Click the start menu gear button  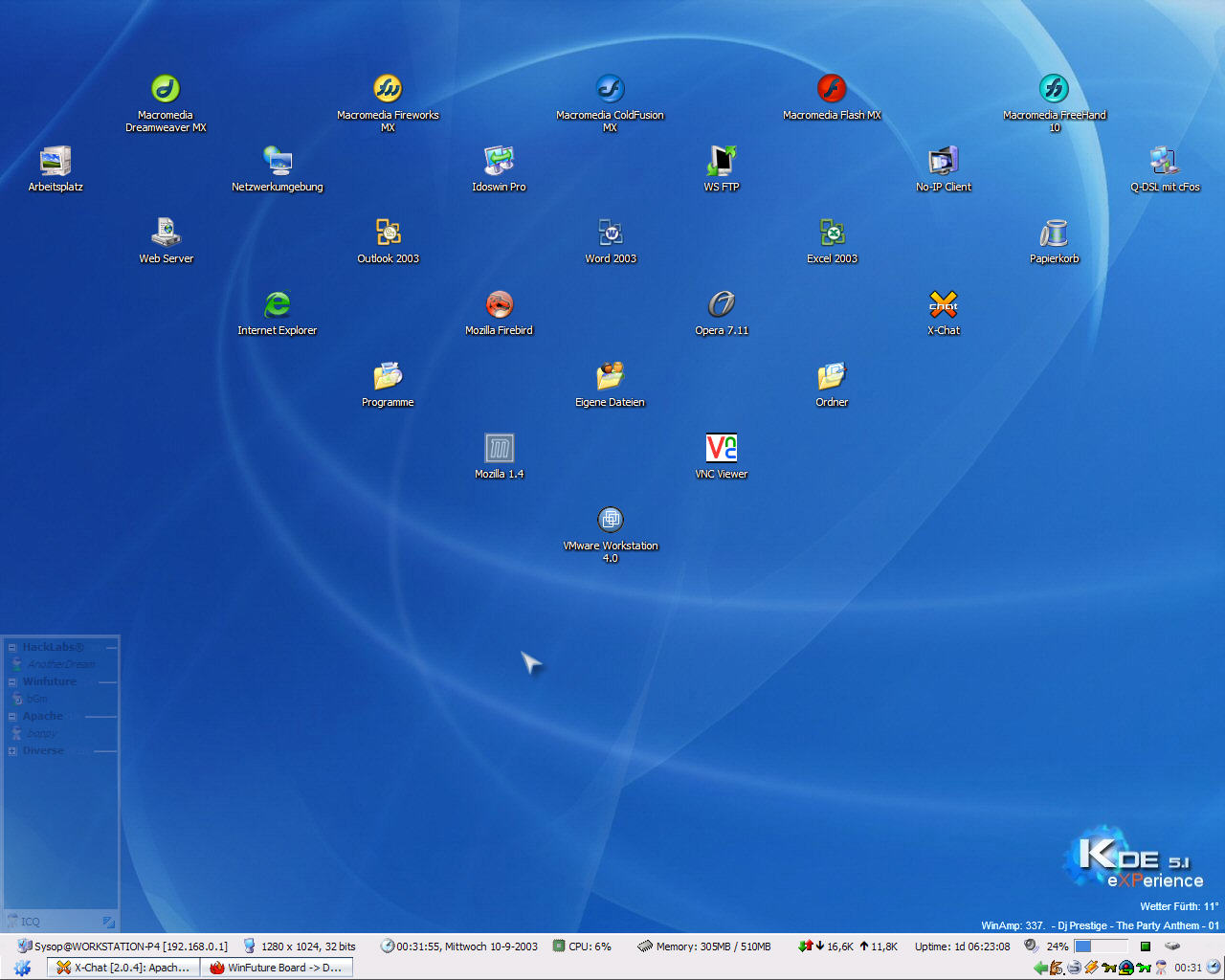pyautogui.click(x=22, y=968)
